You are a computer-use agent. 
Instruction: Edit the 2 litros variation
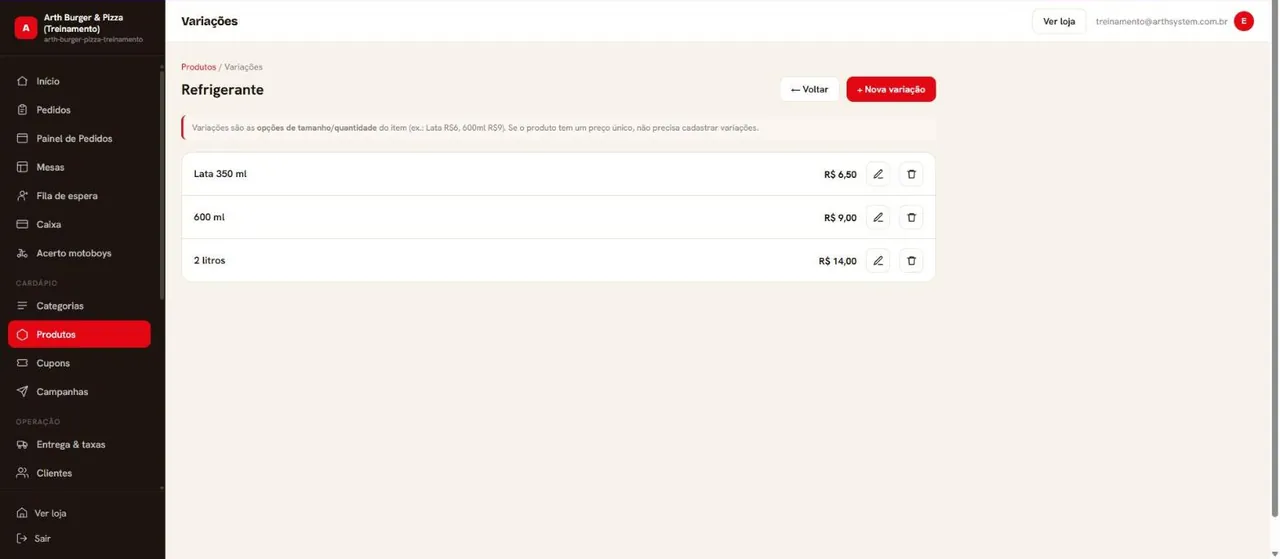point(878,261)
